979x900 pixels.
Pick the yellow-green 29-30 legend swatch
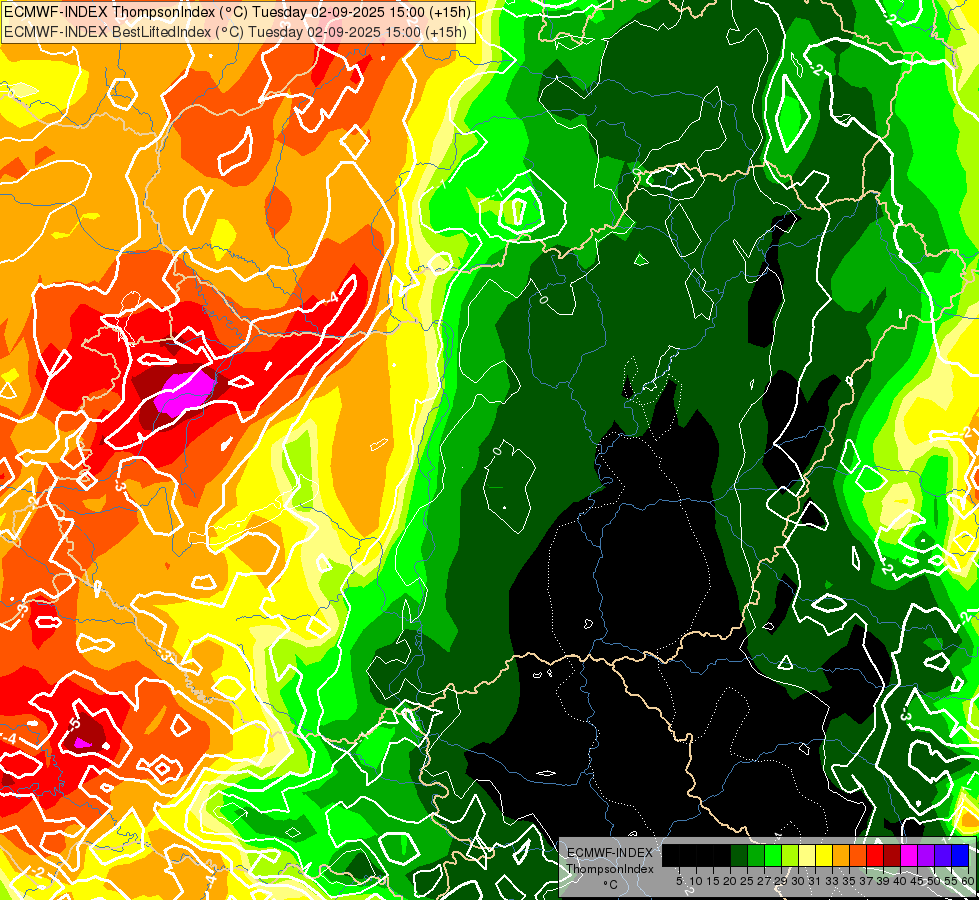pyautogui.click(x=790, y=855)
